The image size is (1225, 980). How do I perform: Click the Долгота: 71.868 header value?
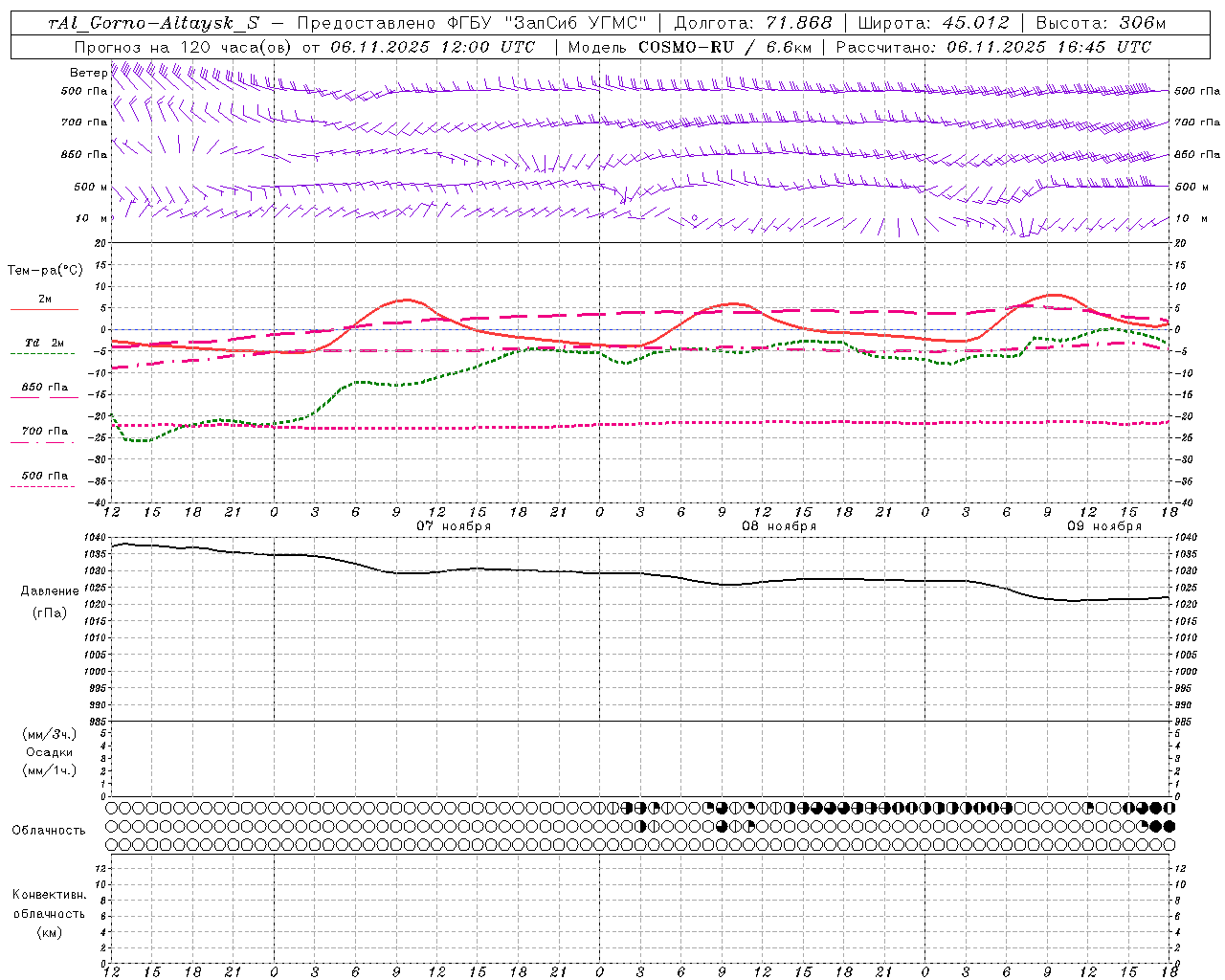coord(753,23)
